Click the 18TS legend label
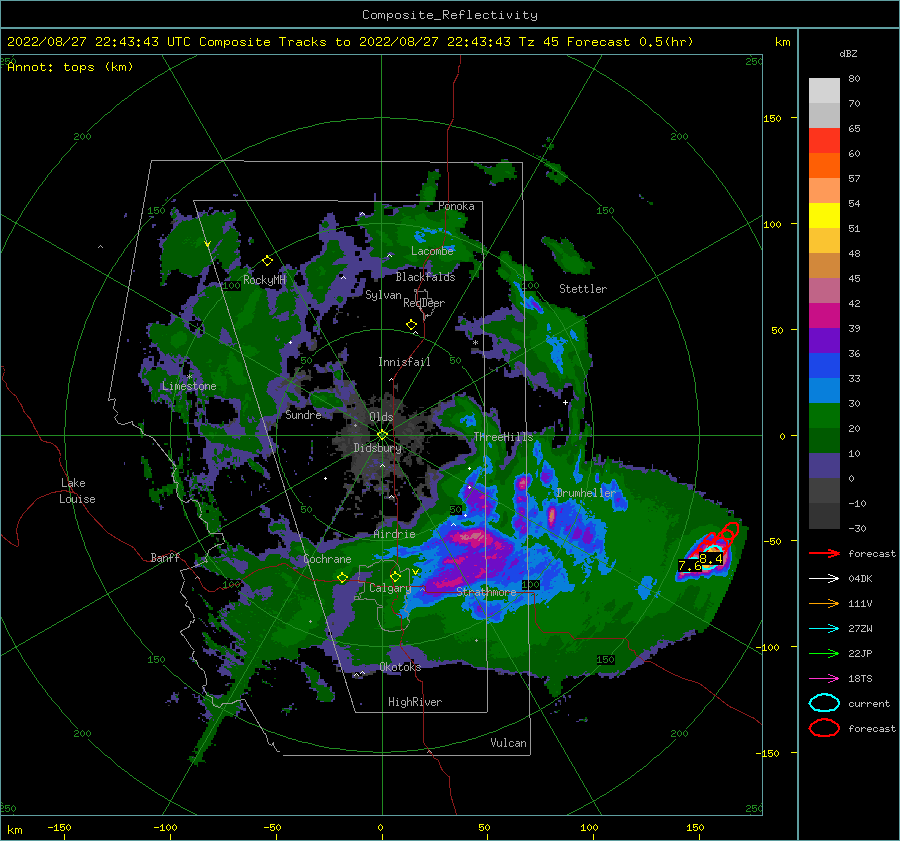900x841 pixels. pyautogui.click(x=860, y=679)
